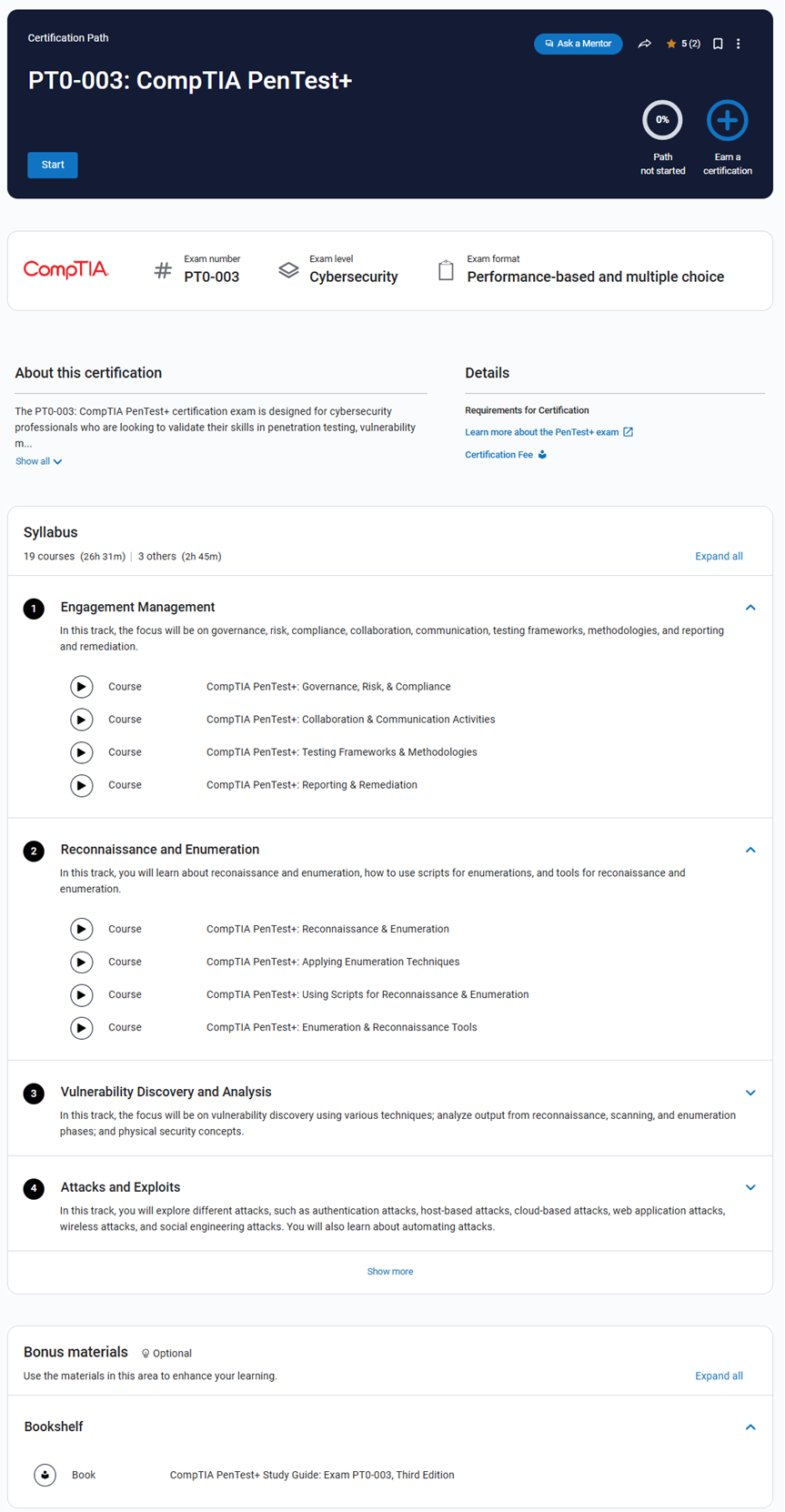Image resolution: width=785 pixels, height=1512 pixels.
Task: Play the Reporting & Remediation course
Action: [82, 785]
